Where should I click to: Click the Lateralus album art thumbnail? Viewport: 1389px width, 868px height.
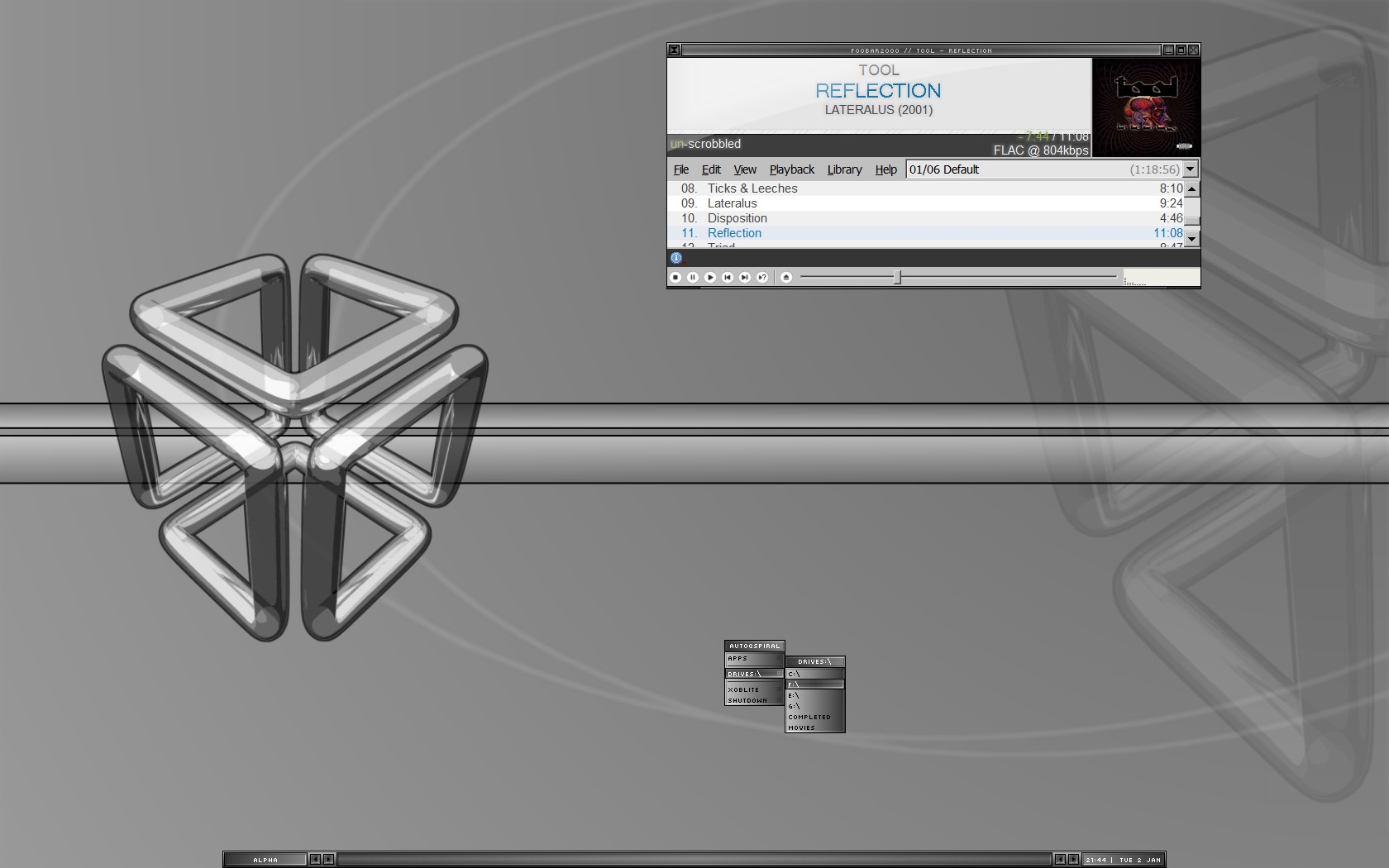[1146, 107]
